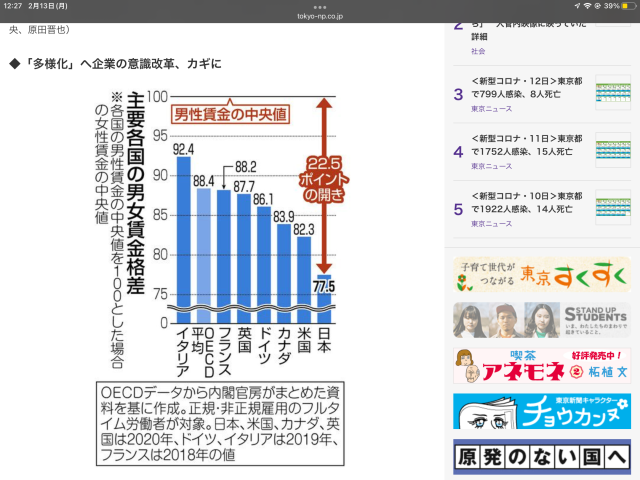Tap the tokyo-np.co.jp address bar

(x=320, y=15)
